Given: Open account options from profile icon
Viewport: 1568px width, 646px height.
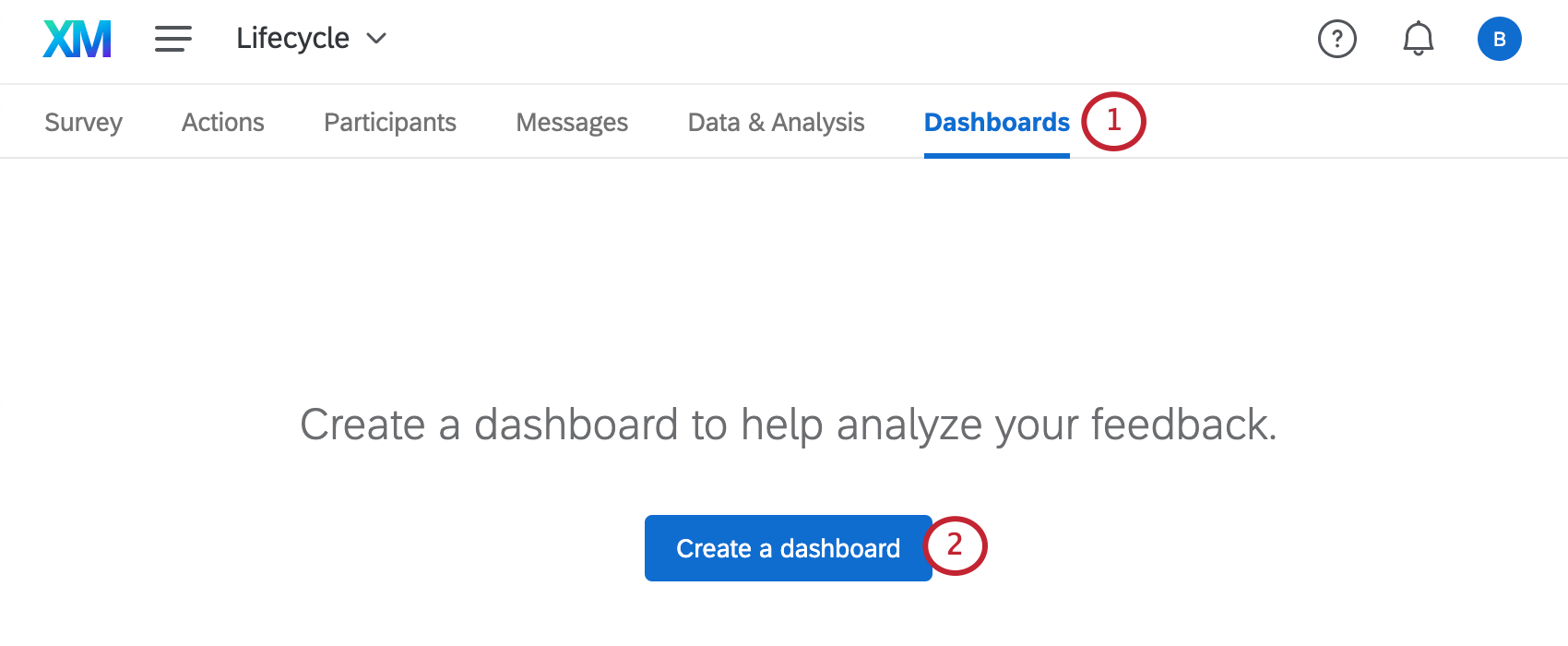Looking at the screenshot, I should [1499, 39].
